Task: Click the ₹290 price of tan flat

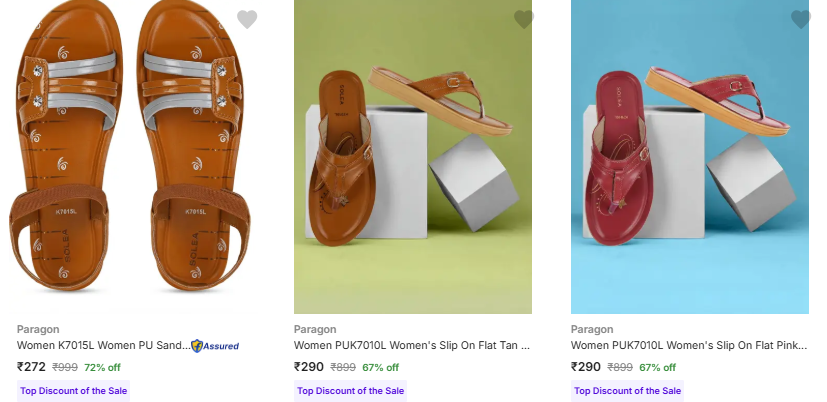Action: coord(308,367)
